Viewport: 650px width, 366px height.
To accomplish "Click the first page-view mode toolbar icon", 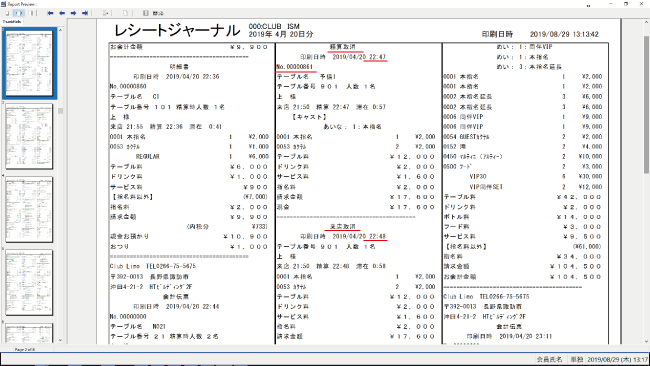I will pyautogui.click(x=7, y=13).
